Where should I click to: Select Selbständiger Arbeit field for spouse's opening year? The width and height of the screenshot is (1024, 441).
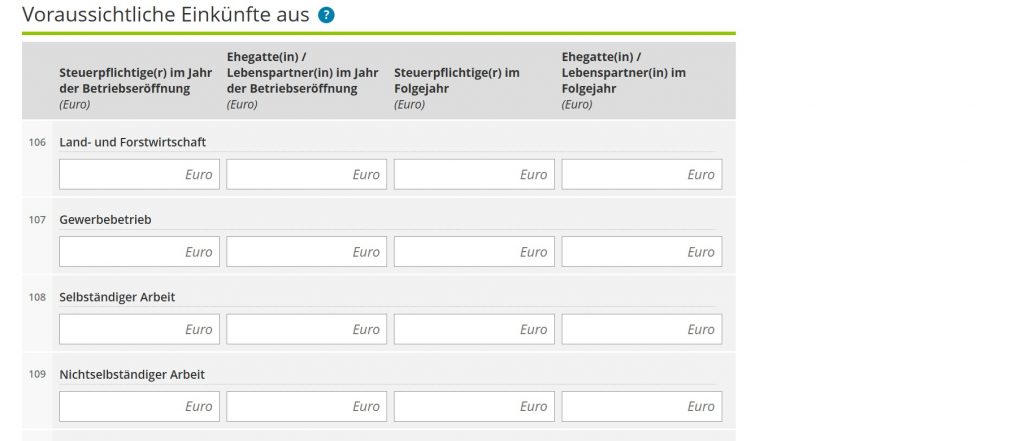tap(306, 329)
